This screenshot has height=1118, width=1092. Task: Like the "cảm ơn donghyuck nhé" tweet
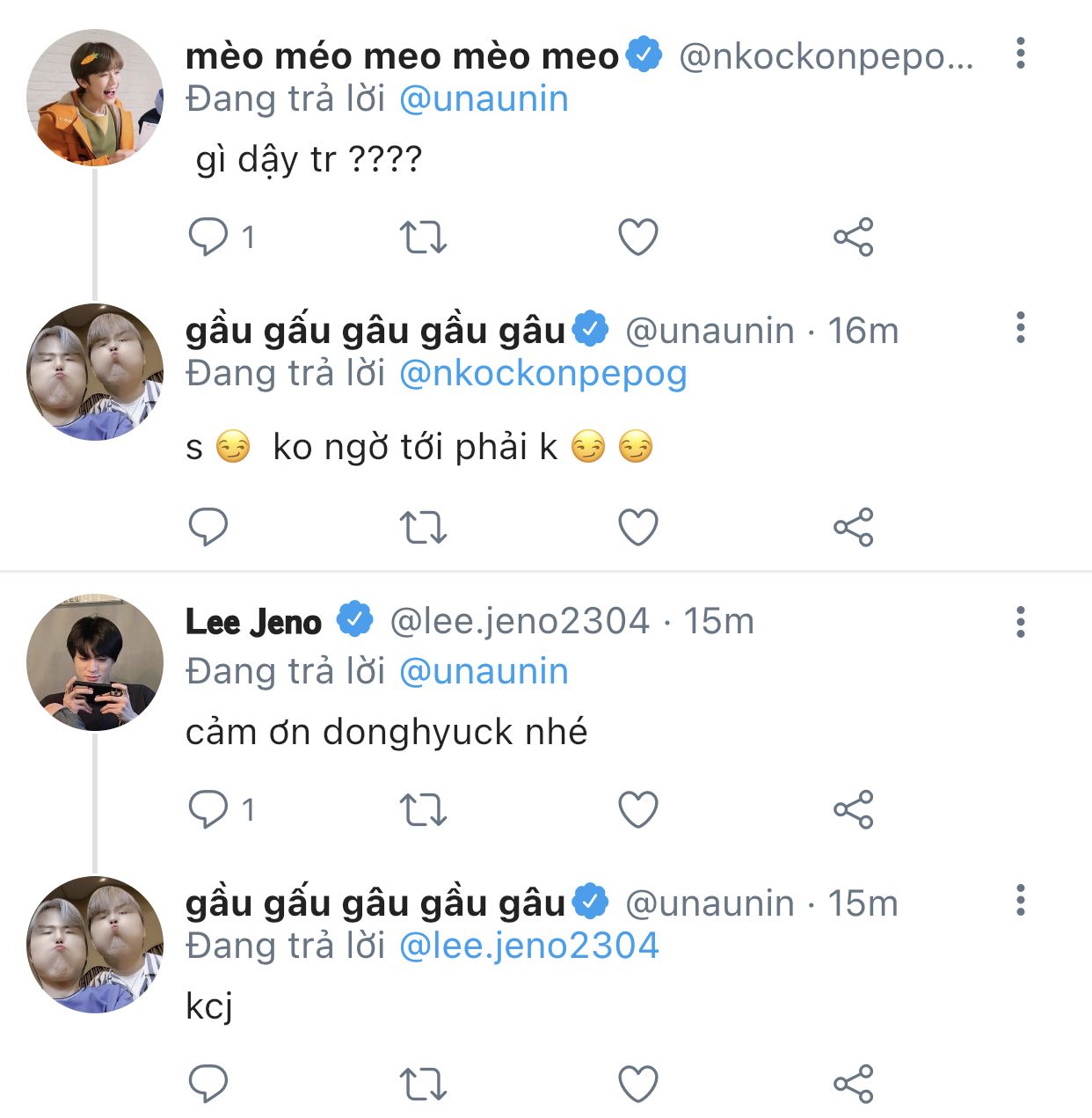click(x=638, y=810)
